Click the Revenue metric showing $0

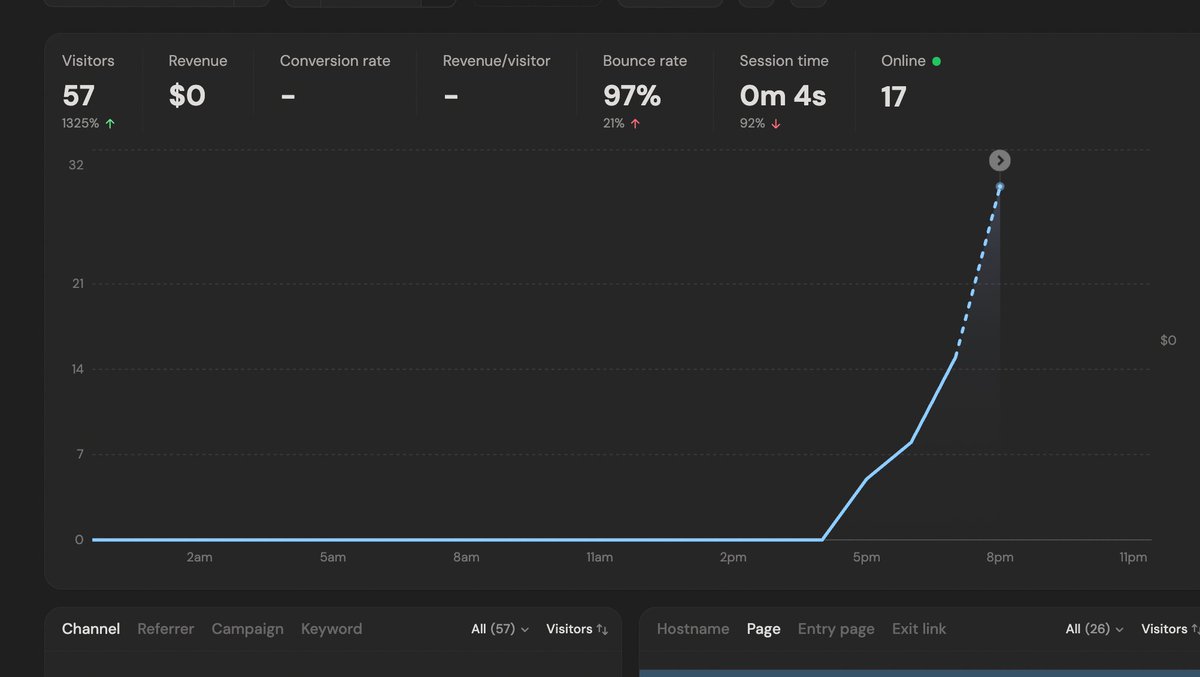tap(198, 82)
